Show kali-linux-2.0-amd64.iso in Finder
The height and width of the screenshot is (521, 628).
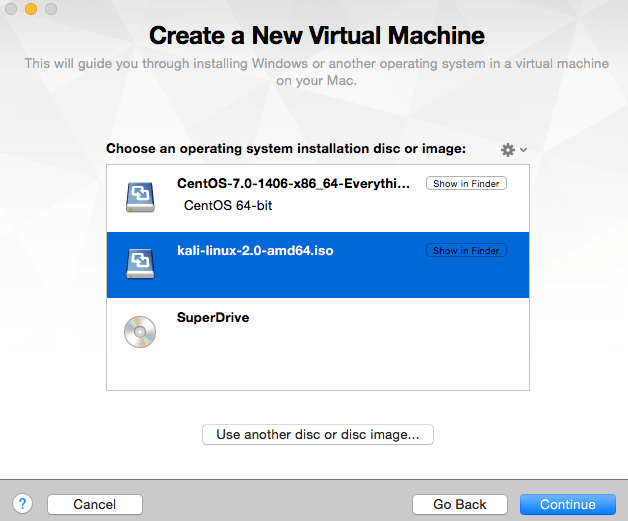click(466, 251)
